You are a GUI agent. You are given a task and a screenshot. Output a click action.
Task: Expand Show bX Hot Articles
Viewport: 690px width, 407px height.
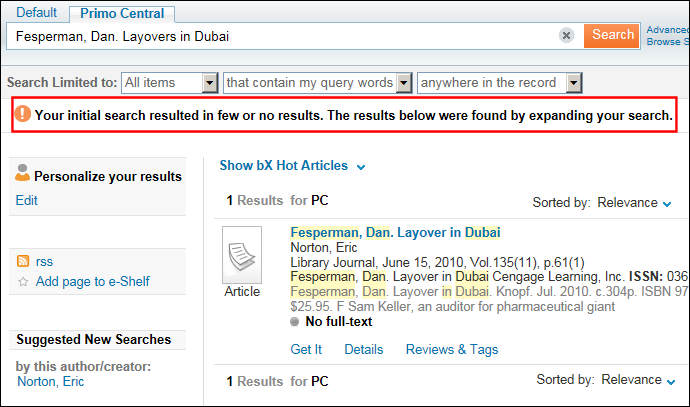click(x=293, y=165)
